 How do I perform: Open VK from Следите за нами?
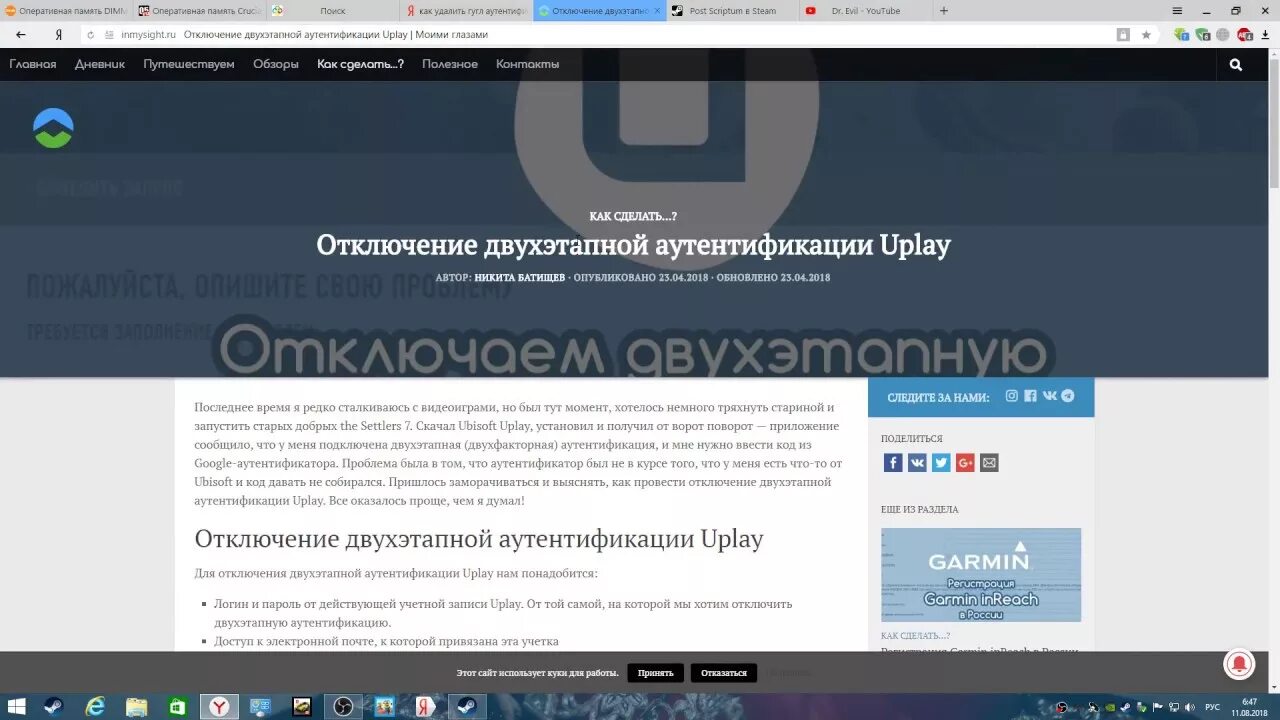click(x=1049, y=396)
